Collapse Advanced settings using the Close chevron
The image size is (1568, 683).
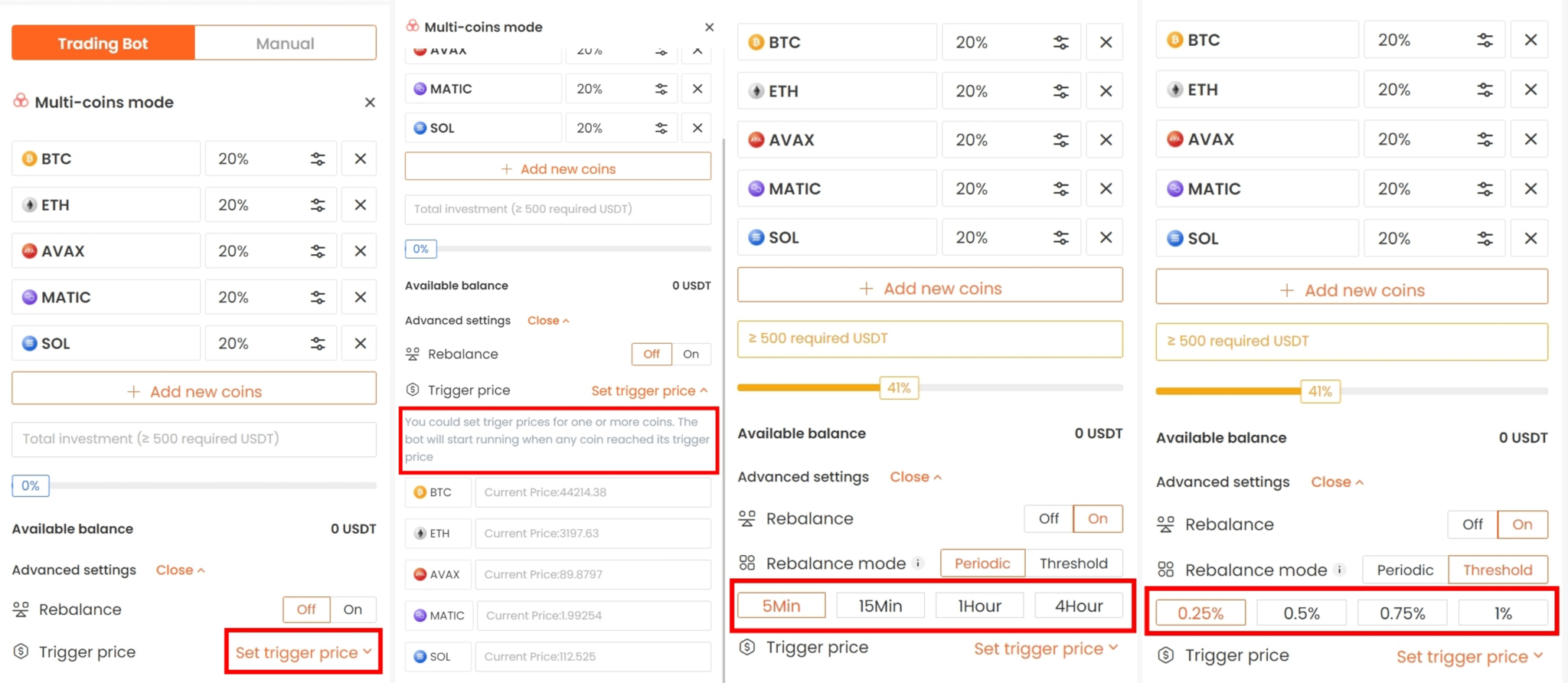click(180, 570)
